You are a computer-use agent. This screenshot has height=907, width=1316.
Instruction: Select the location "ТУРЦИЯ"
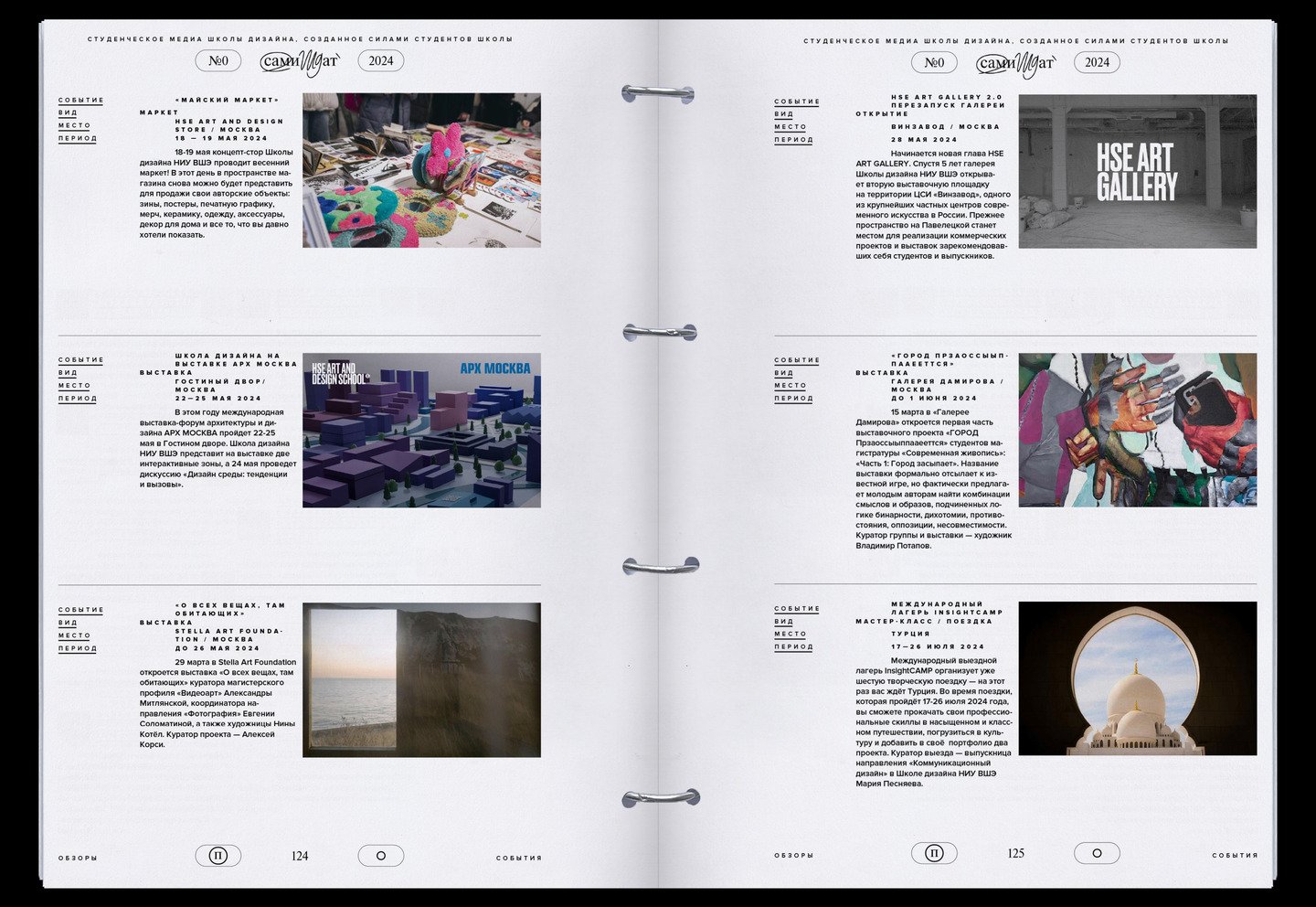click(910, 634)
